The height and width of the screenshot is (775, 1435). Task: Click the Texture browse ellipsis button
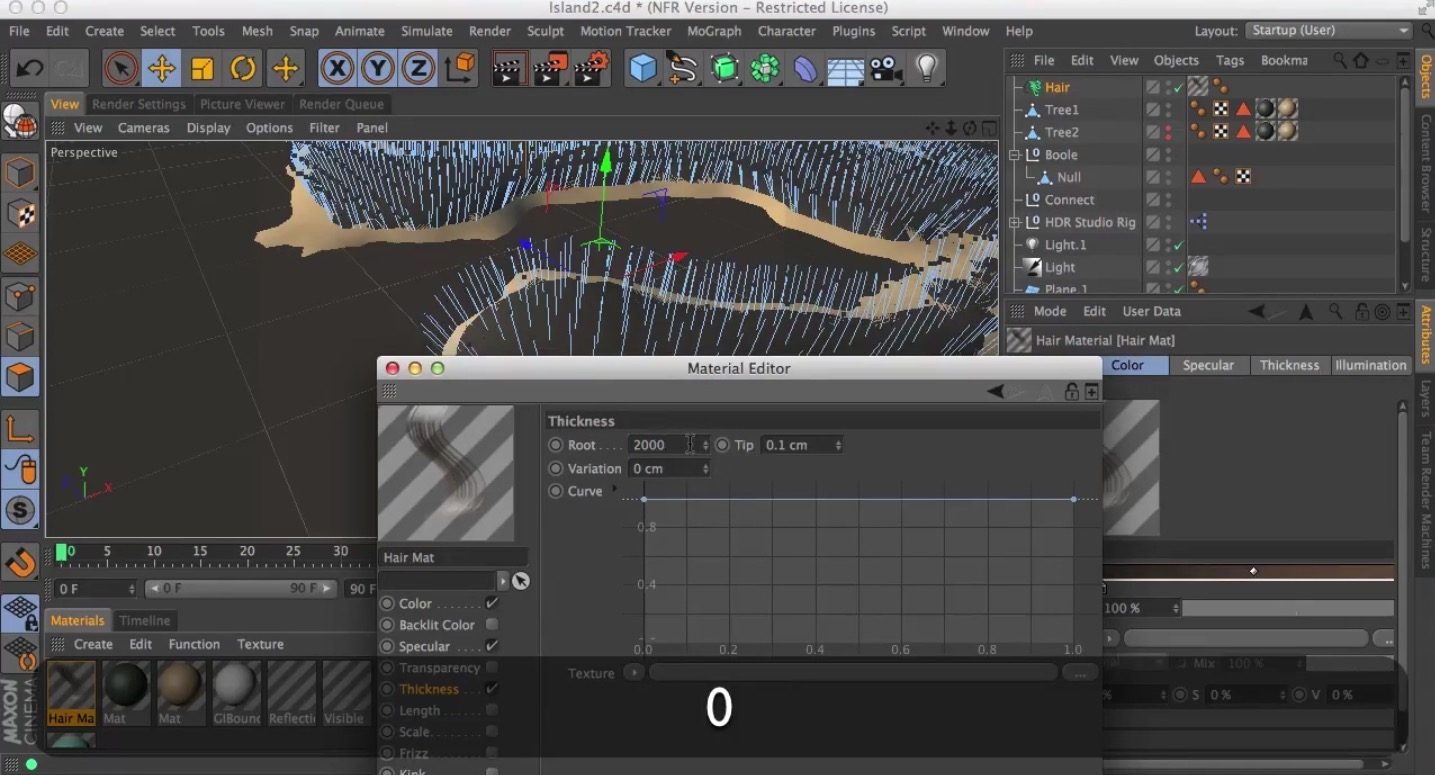1080,673
